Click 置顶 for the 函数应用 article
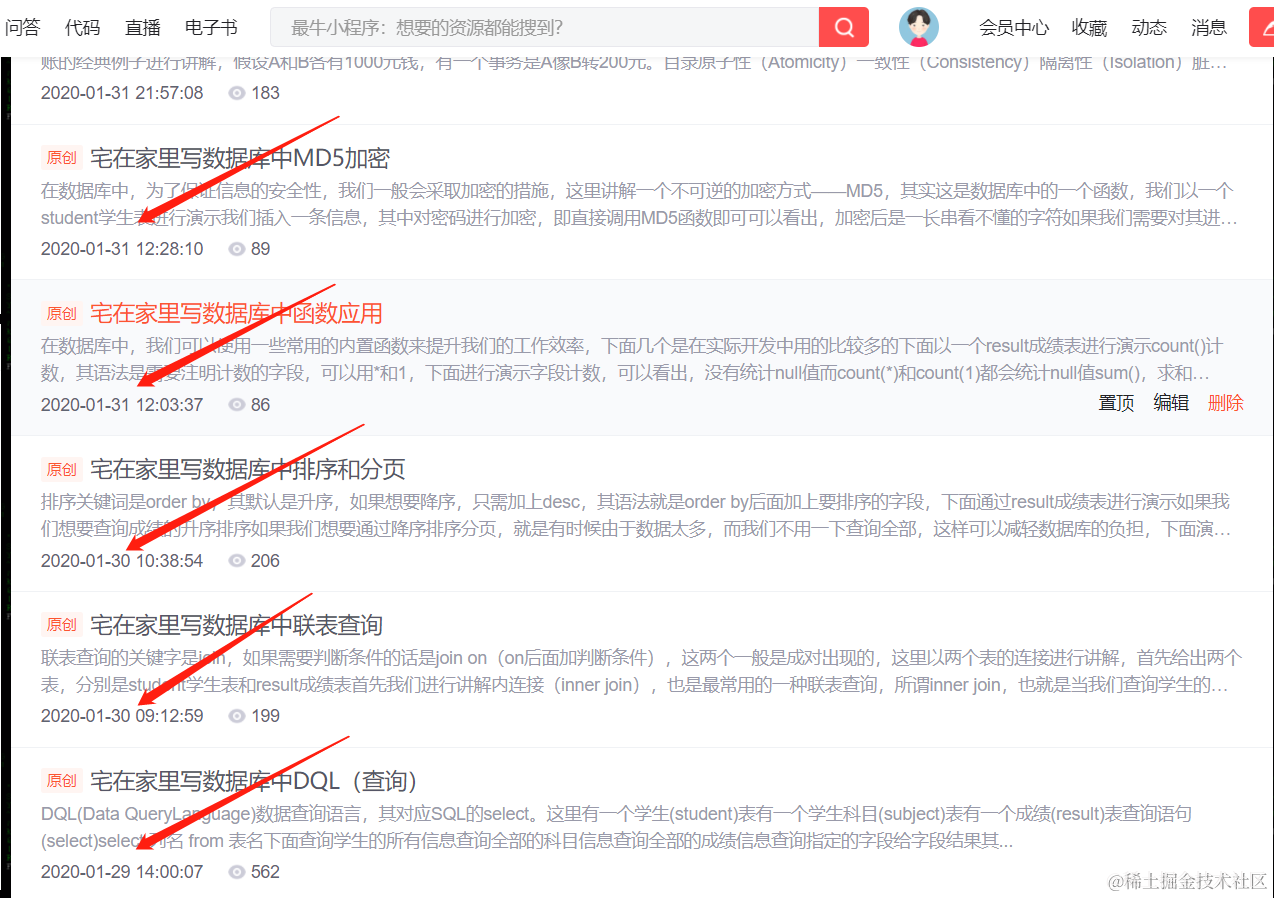Image resolution: width=1274 pixels, height=898 pixels. click(1116, 403)
